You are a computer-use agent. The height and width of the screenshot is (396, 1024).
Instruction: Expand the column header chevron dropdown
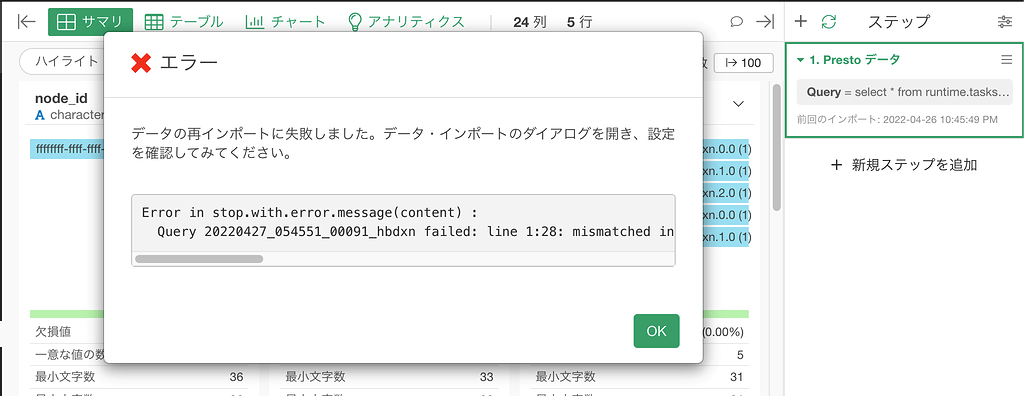(x=739, y=104)
